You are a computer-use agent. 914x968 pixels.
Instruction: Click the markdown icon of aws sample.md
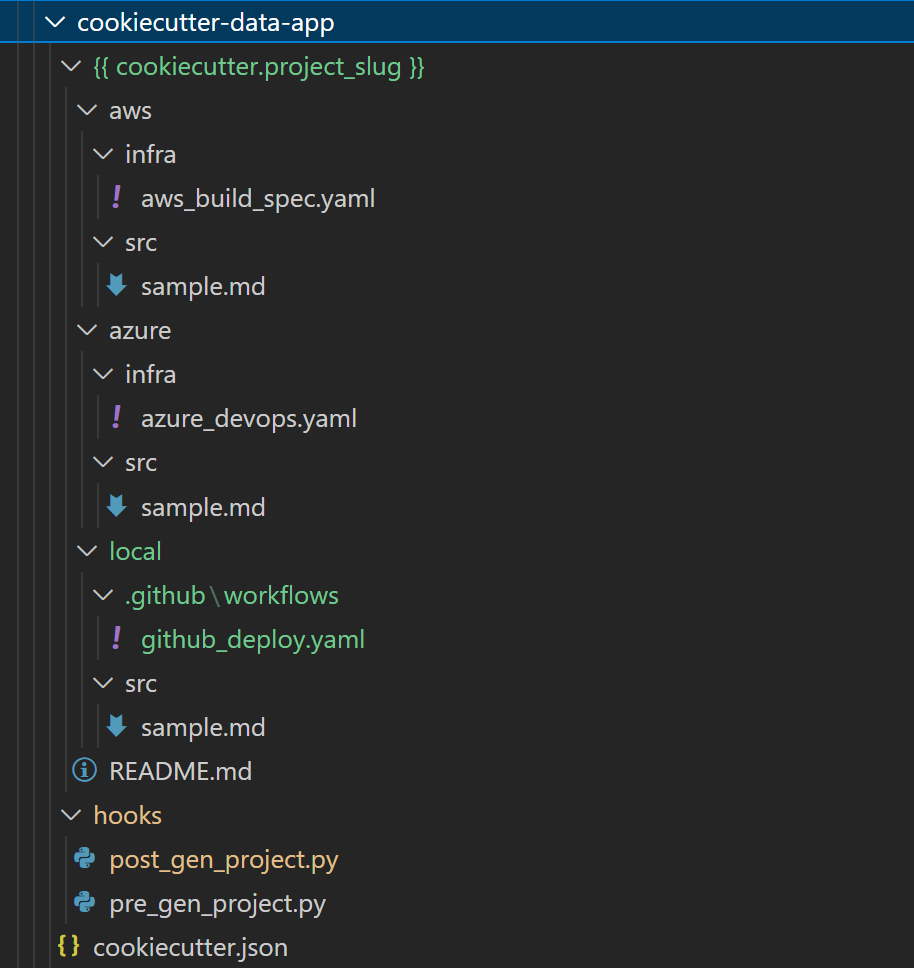117,286
